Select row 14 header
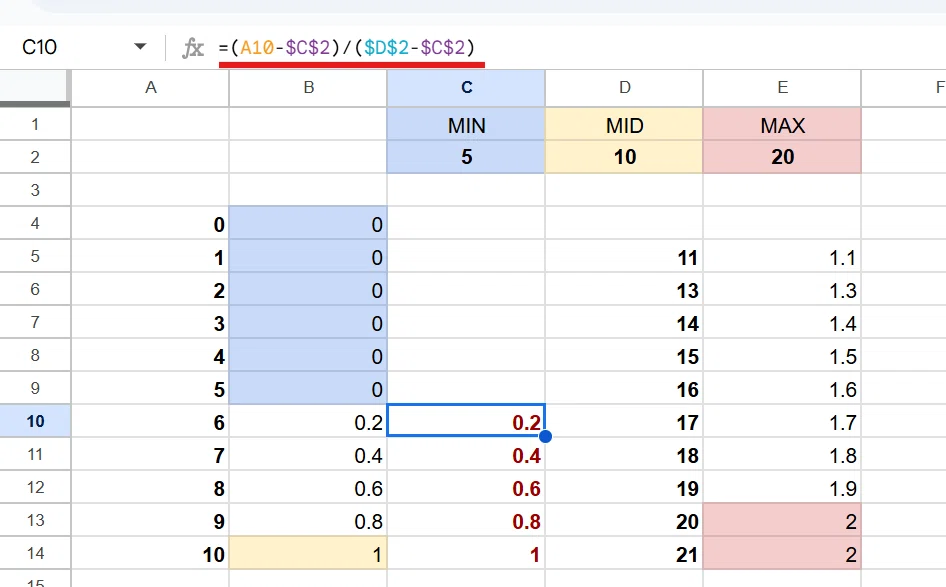Image resolution: width=946 pixels, height=587 pixels. click(35, 553)
